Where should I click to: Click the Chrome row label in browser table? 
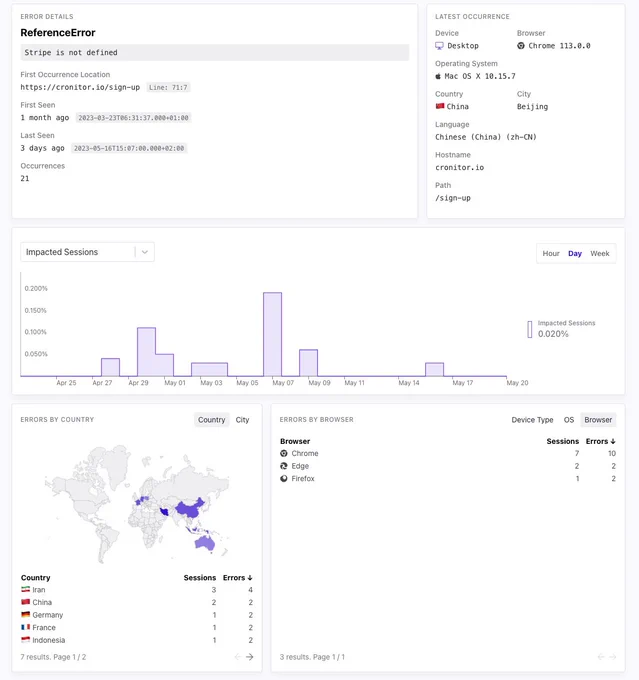(305, 453)
